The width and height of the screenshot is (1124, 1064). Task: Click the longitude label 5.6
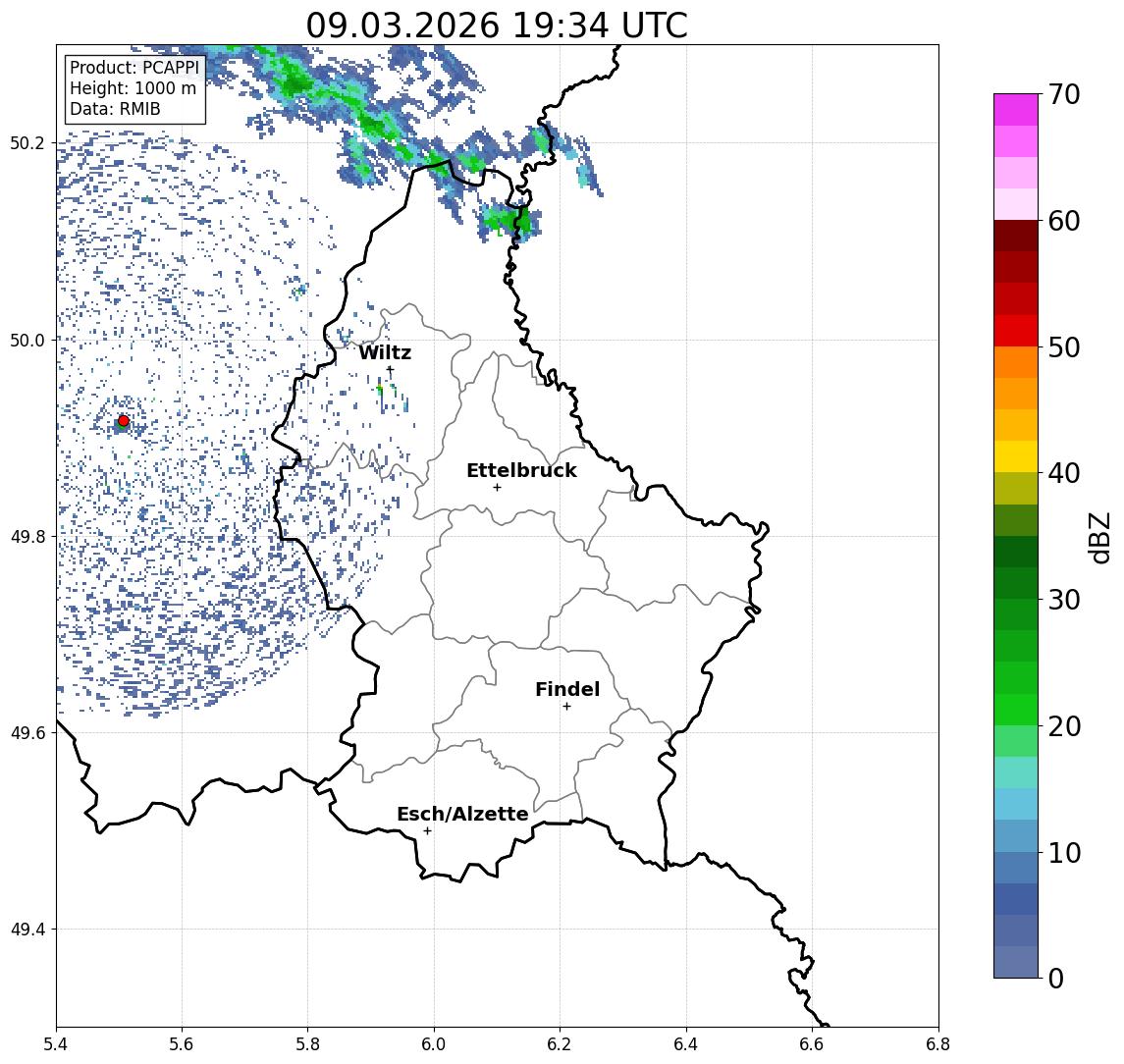(x=182, y=1044)
